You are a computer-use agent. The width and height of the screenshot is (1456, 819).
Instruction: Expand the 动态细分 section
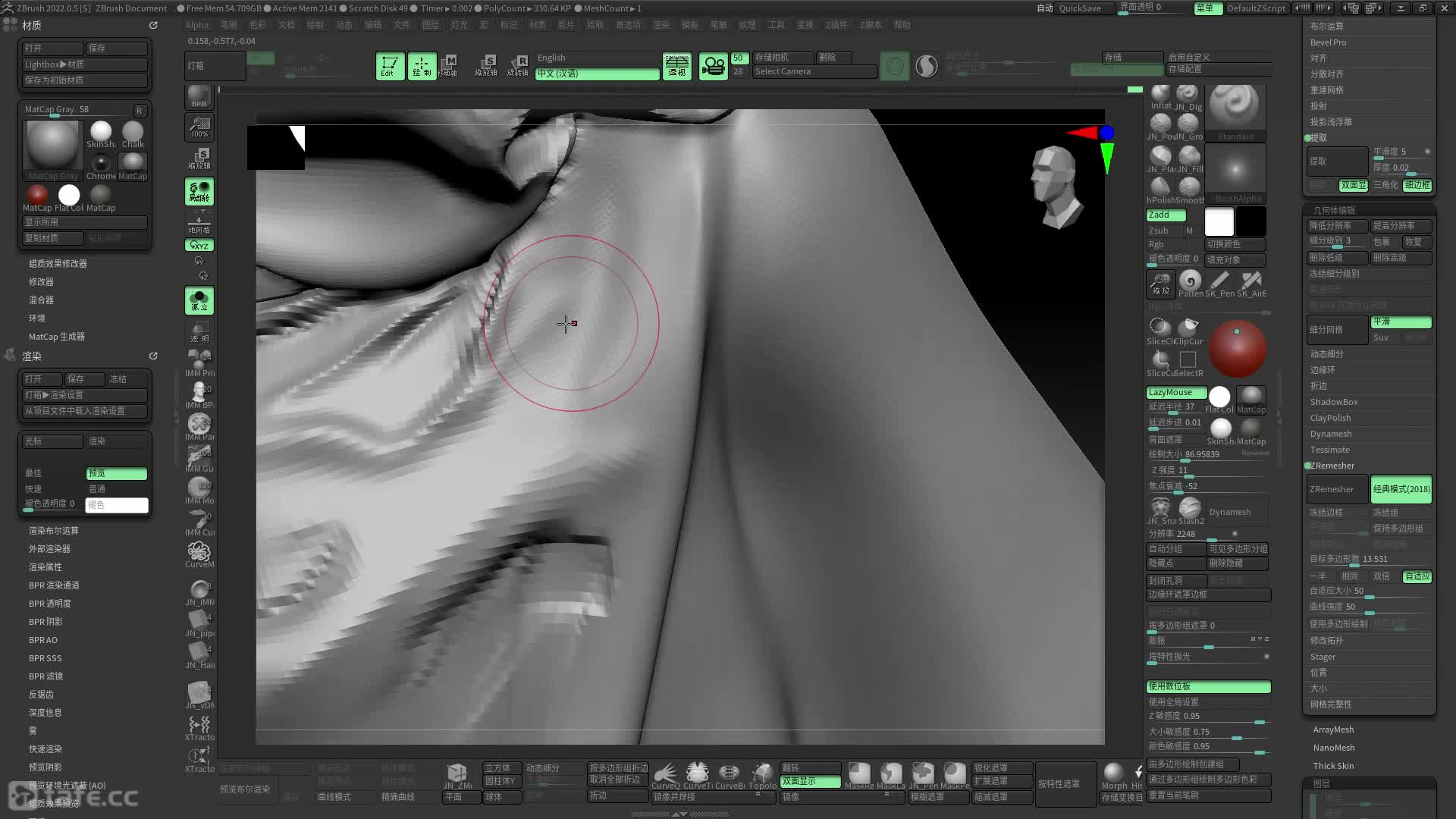pos(1326,354)
